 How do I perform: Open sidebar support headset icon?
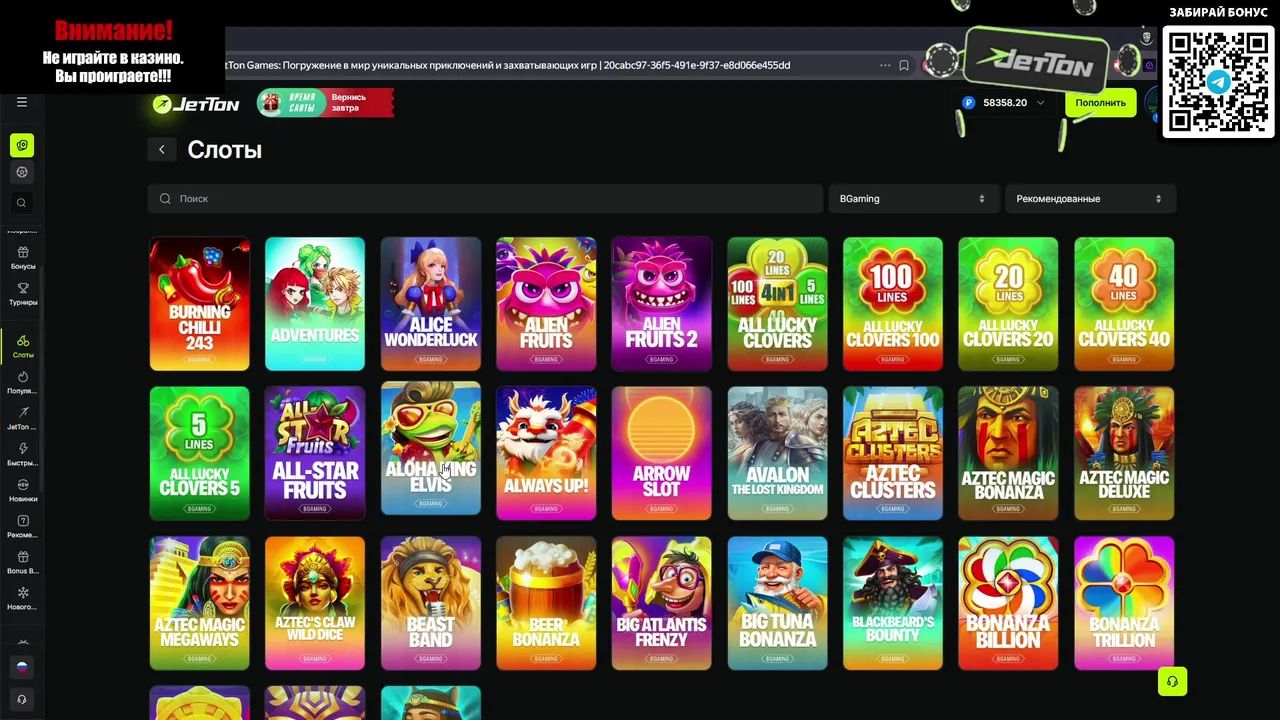pyautogui.click(x=22, y=699)
